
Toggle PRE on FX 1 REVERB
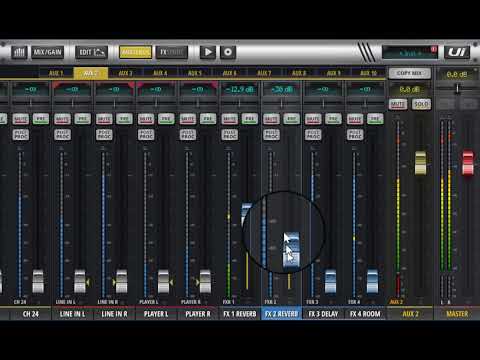[250, 119]
